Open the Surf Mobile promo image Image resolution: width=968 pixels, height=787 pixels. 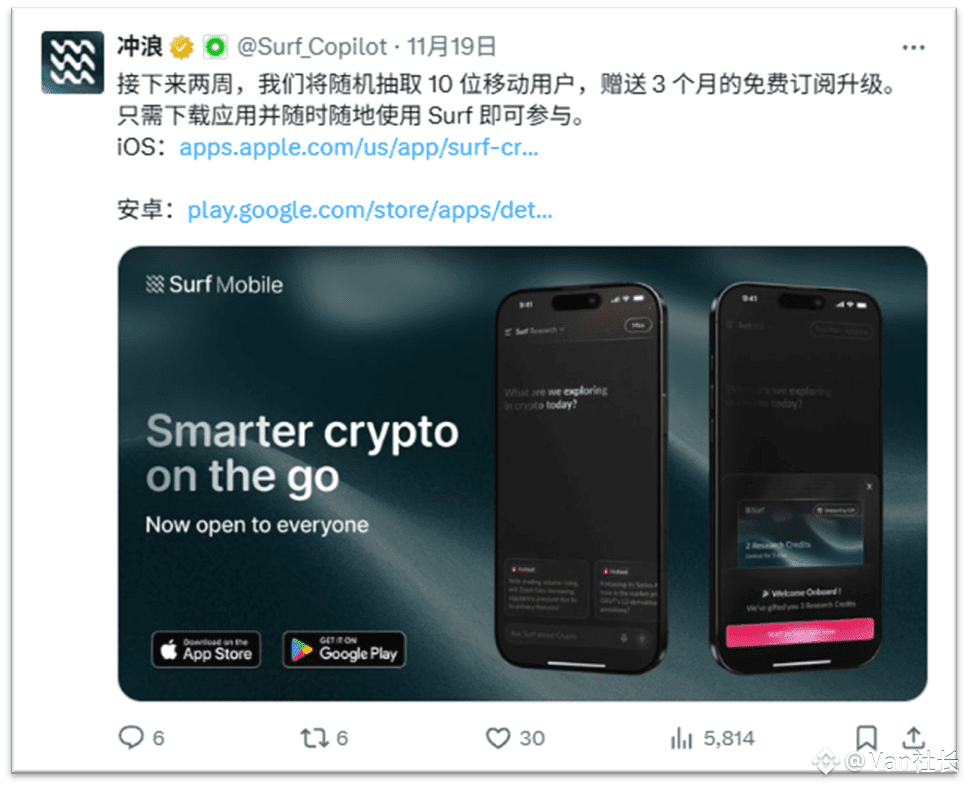tap(522, 473)
